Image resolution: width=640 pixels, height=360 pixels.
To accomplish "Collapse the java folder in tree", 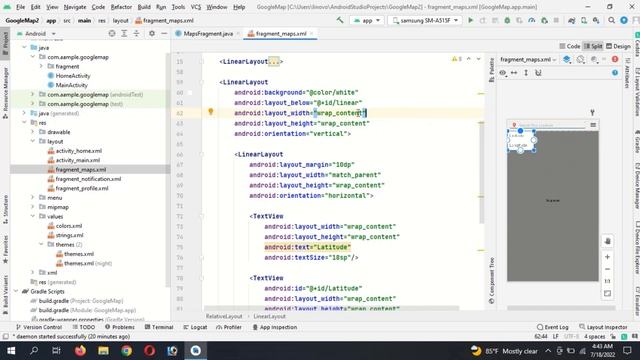I will click(24, 47).
